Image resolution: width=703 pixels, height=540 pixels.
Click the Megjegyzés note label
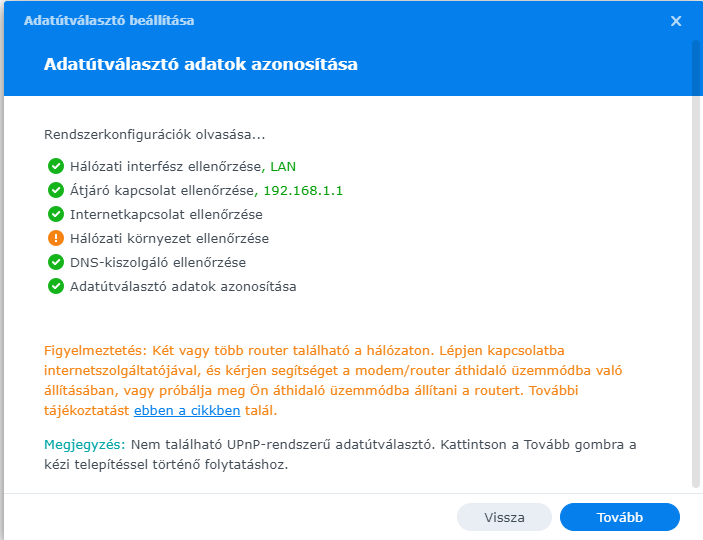pos(85,445)
